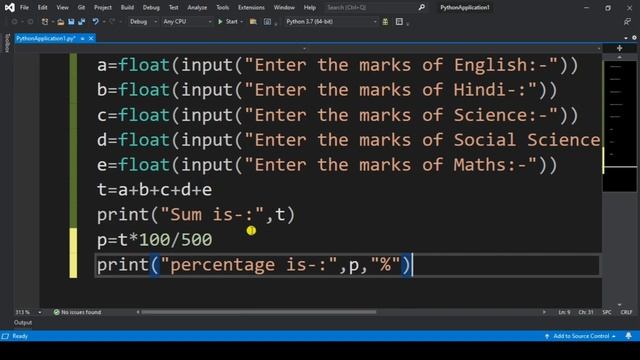
Task: Click the CRLF line ending indicator
Action: (626, 312)
